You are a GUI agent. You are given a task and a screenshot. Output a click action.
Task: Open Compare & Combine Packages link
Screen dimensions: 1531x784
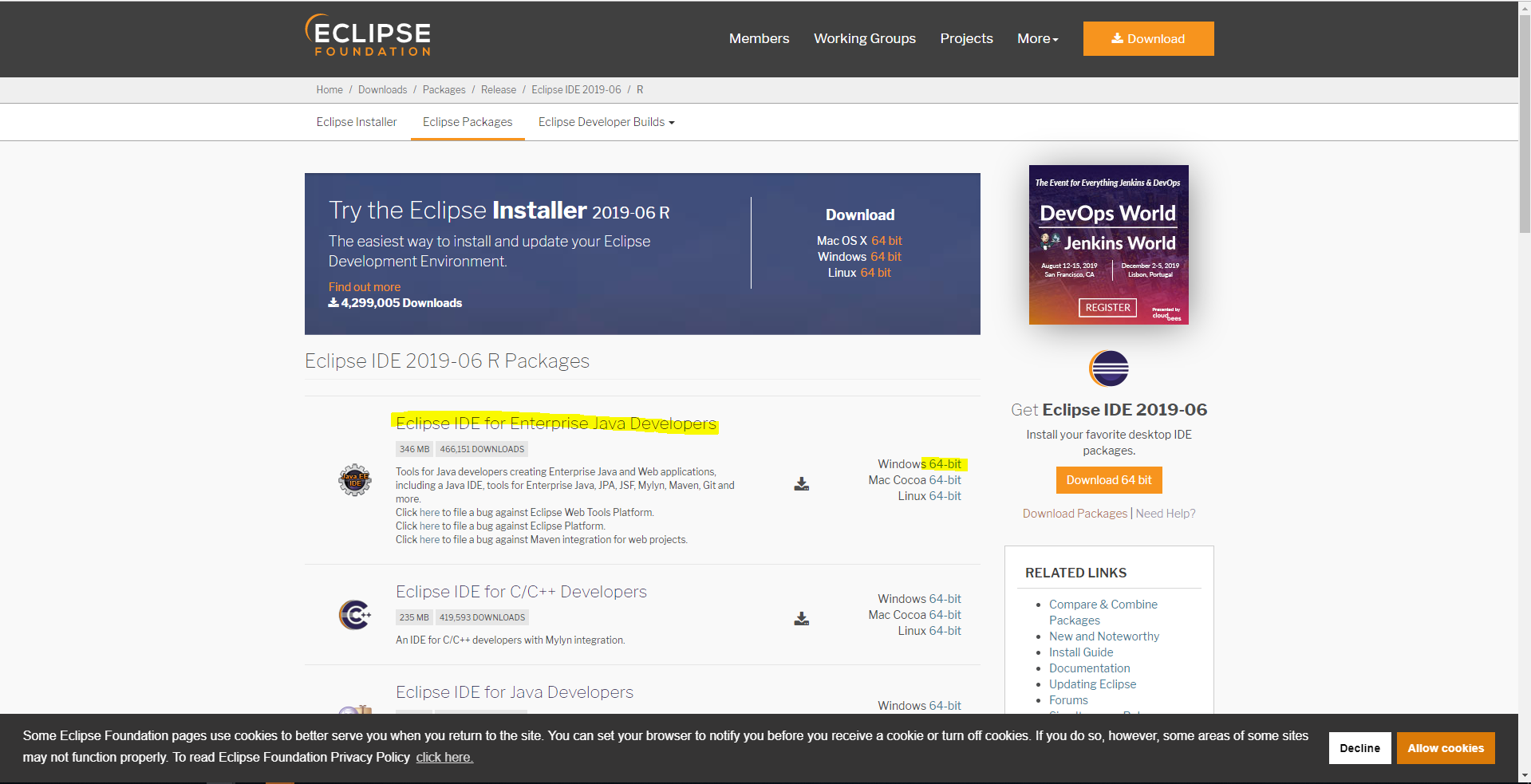click(1103, 613)
